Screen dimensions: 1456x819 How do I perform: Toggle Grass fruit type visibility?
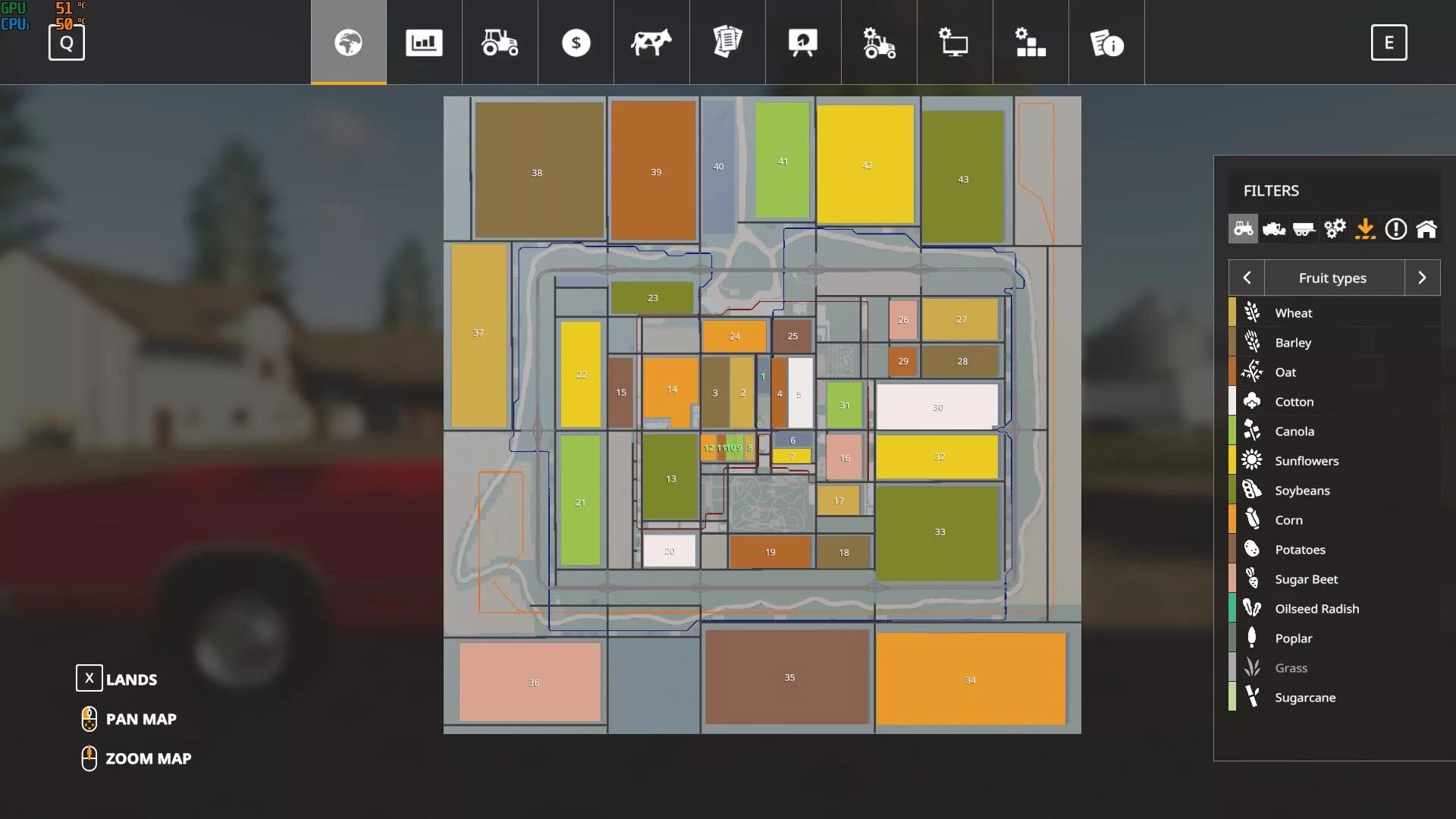point(1291,667)
